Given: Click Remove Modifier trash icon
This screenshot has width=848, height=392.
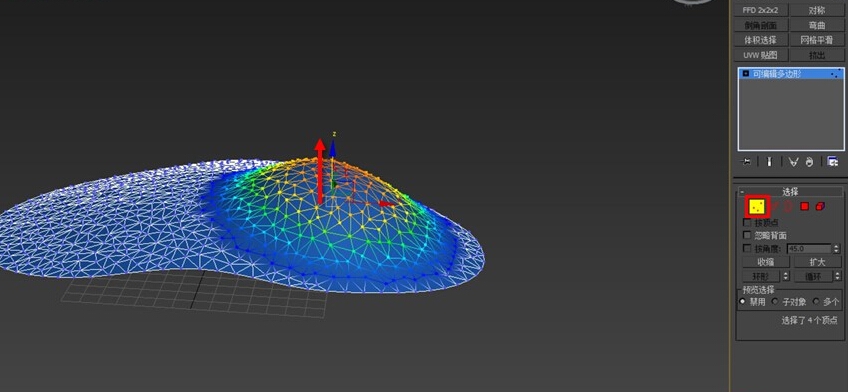Looking at the screenshot, I should click(810, 161).
